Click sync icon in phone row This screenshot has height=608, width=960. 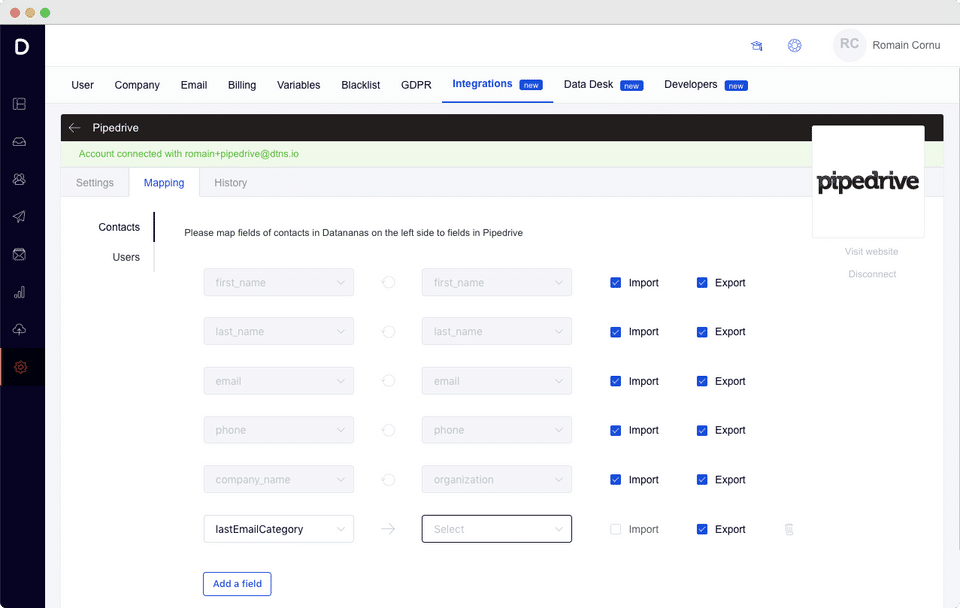[x=388, y=430]
